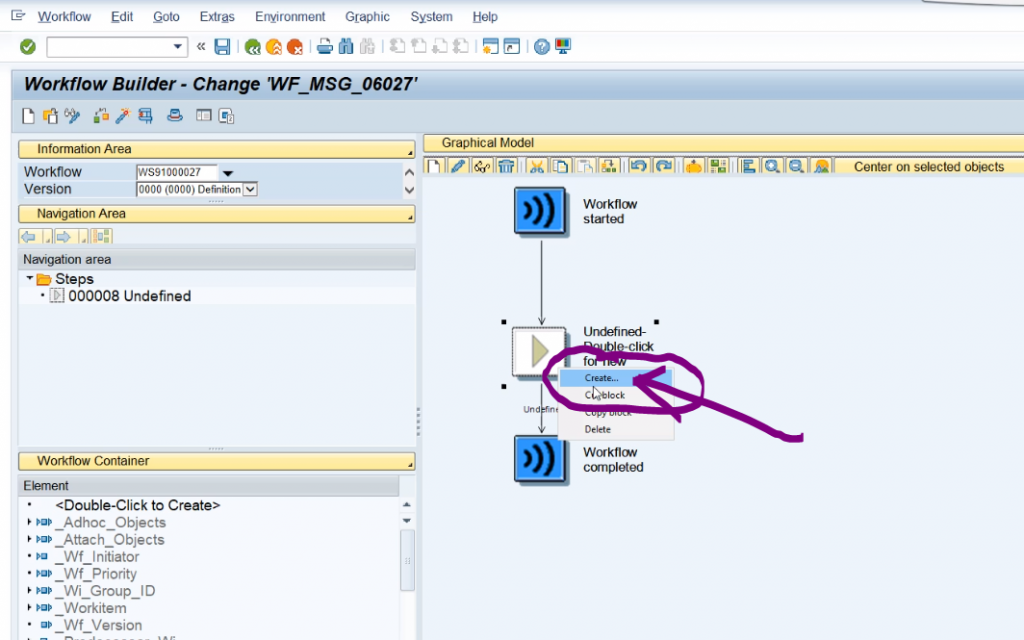Click the Other workflow/version icon
Image resolution: width=1024 pixels, height=640 pixels.
pyautogui.click(x=50, y=116)
